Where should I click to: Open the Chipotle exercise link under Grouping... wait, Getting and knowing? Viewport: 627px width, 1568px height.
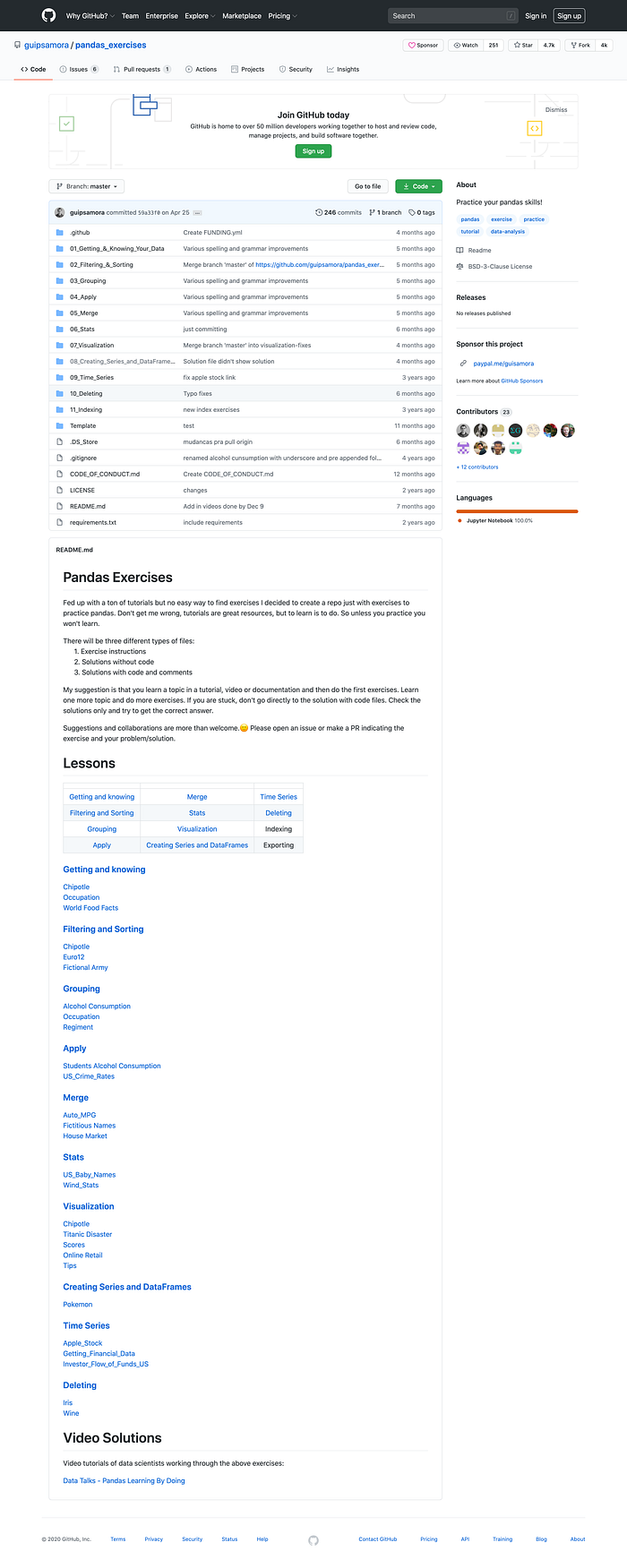click(x=76, y=887)
